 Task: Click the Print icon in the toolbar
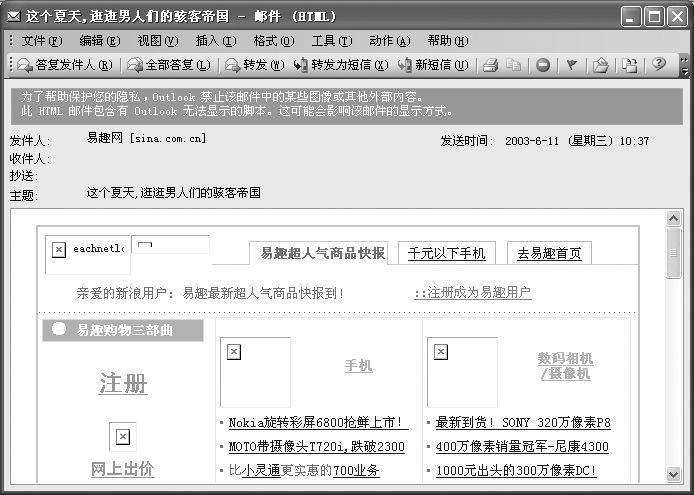coord(491,65)
